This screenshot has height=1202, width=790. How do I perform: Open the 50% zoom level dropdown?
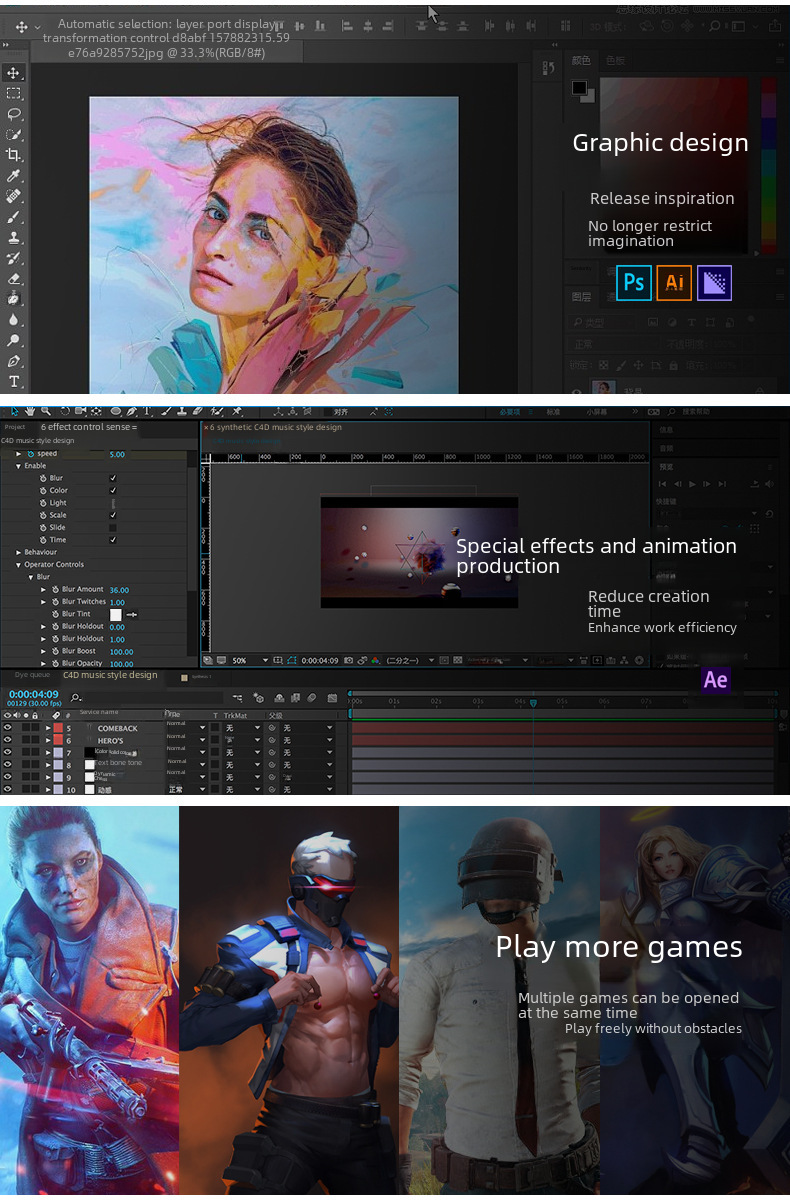coord(265,660)
